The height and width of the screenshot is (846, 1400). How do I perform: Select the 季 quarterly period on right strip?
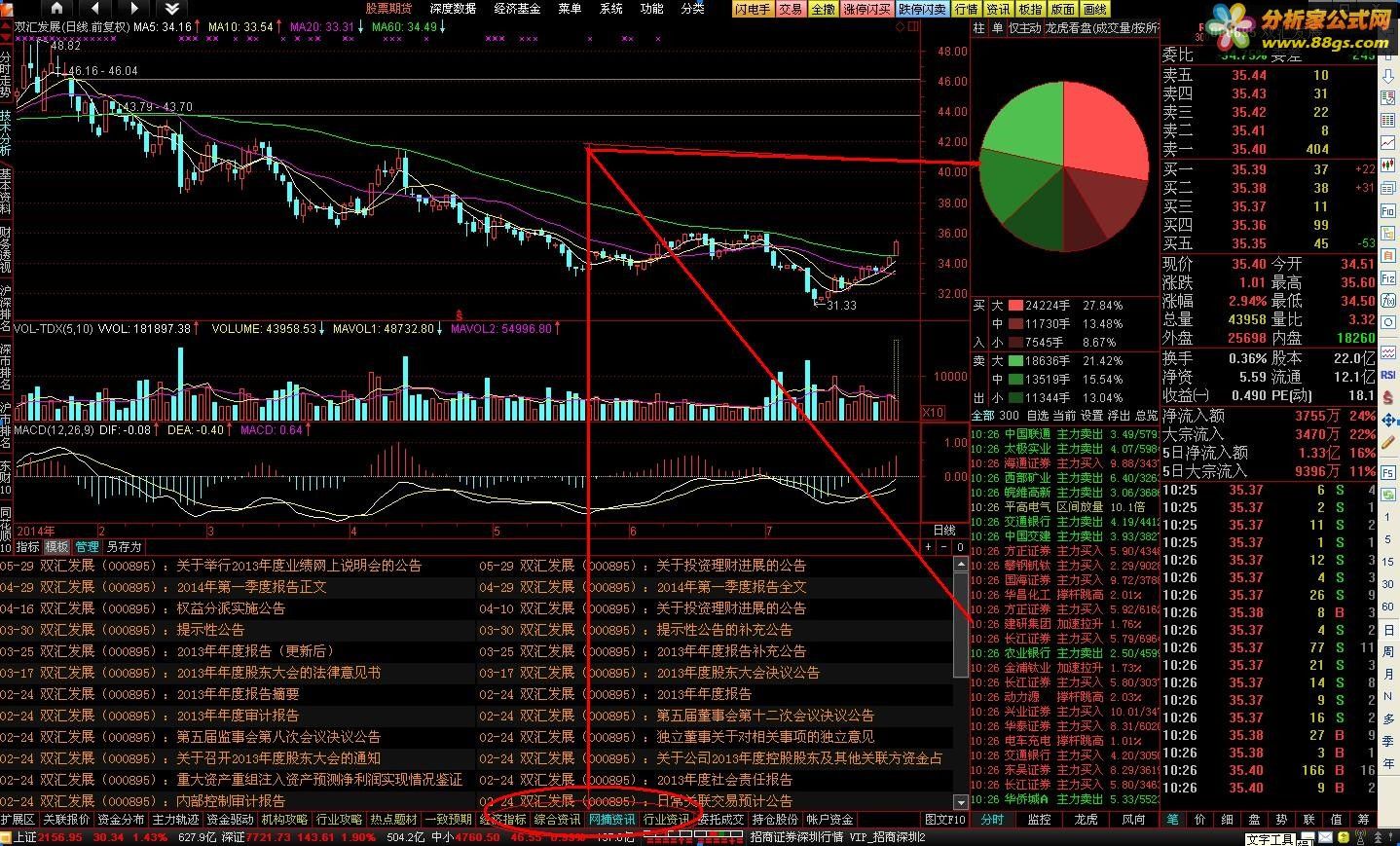click(1389, 741)
